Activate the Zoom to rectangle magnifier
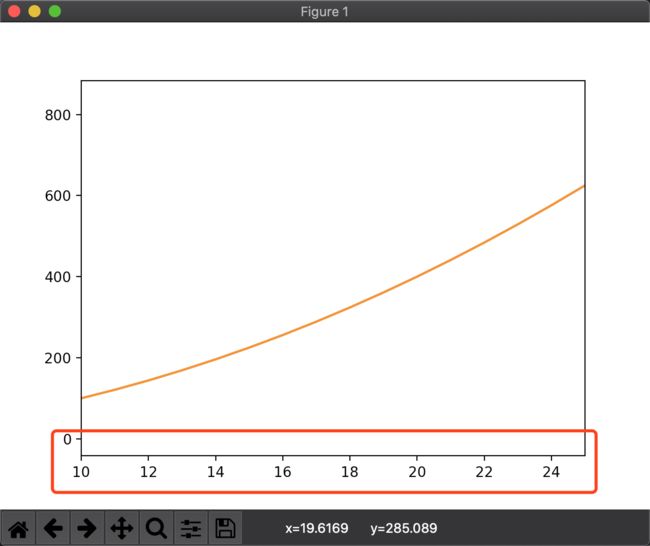Screen dimensions: 650x546 156,528
